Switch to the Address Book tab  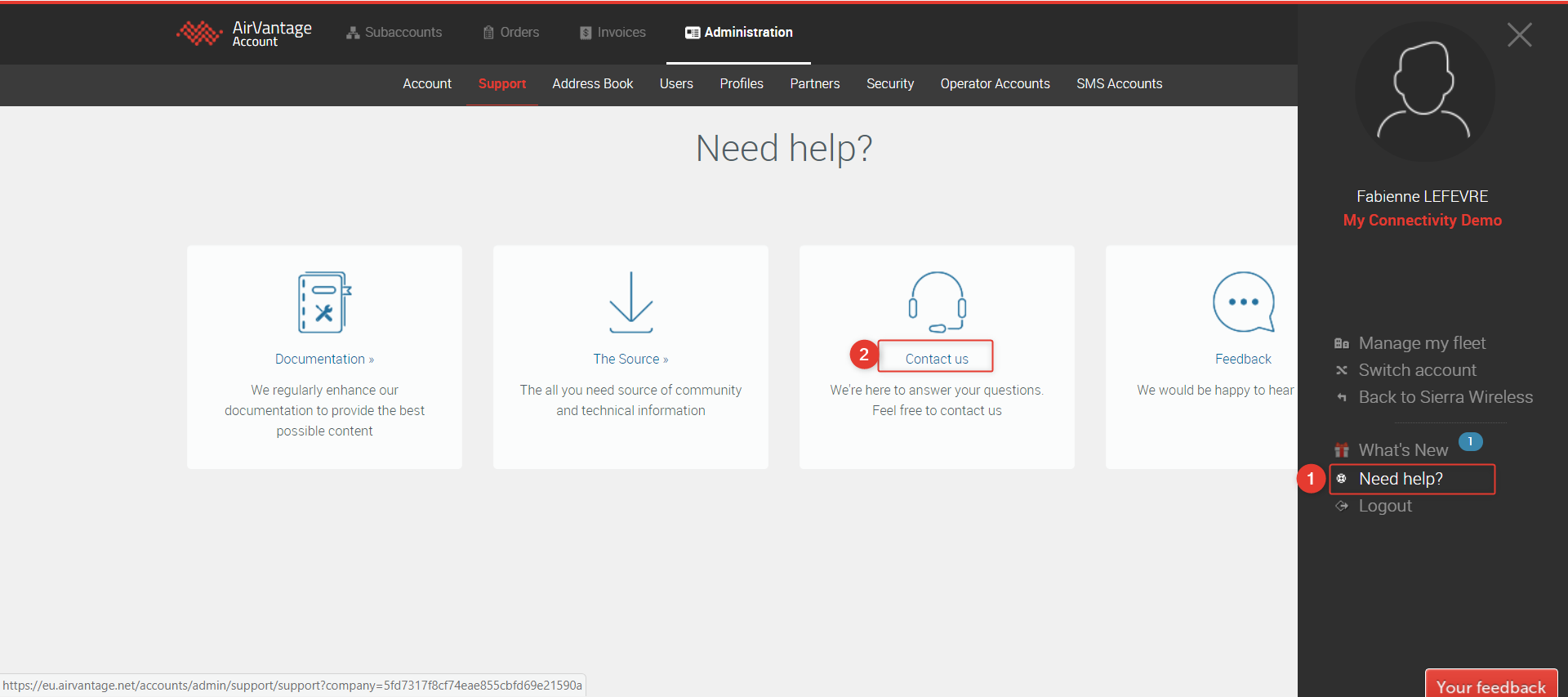(x=592, y=84)
